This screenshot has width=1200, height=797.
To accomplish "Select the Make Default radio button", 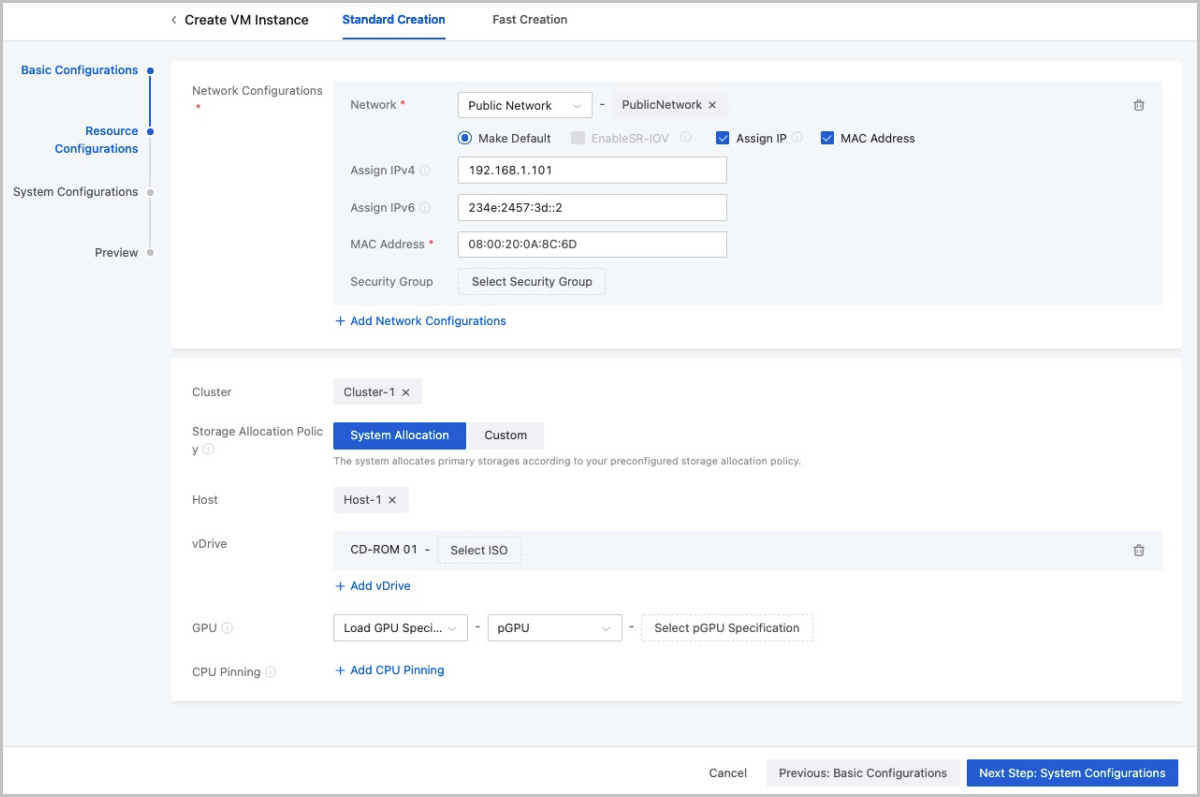I will coord(465,139).
